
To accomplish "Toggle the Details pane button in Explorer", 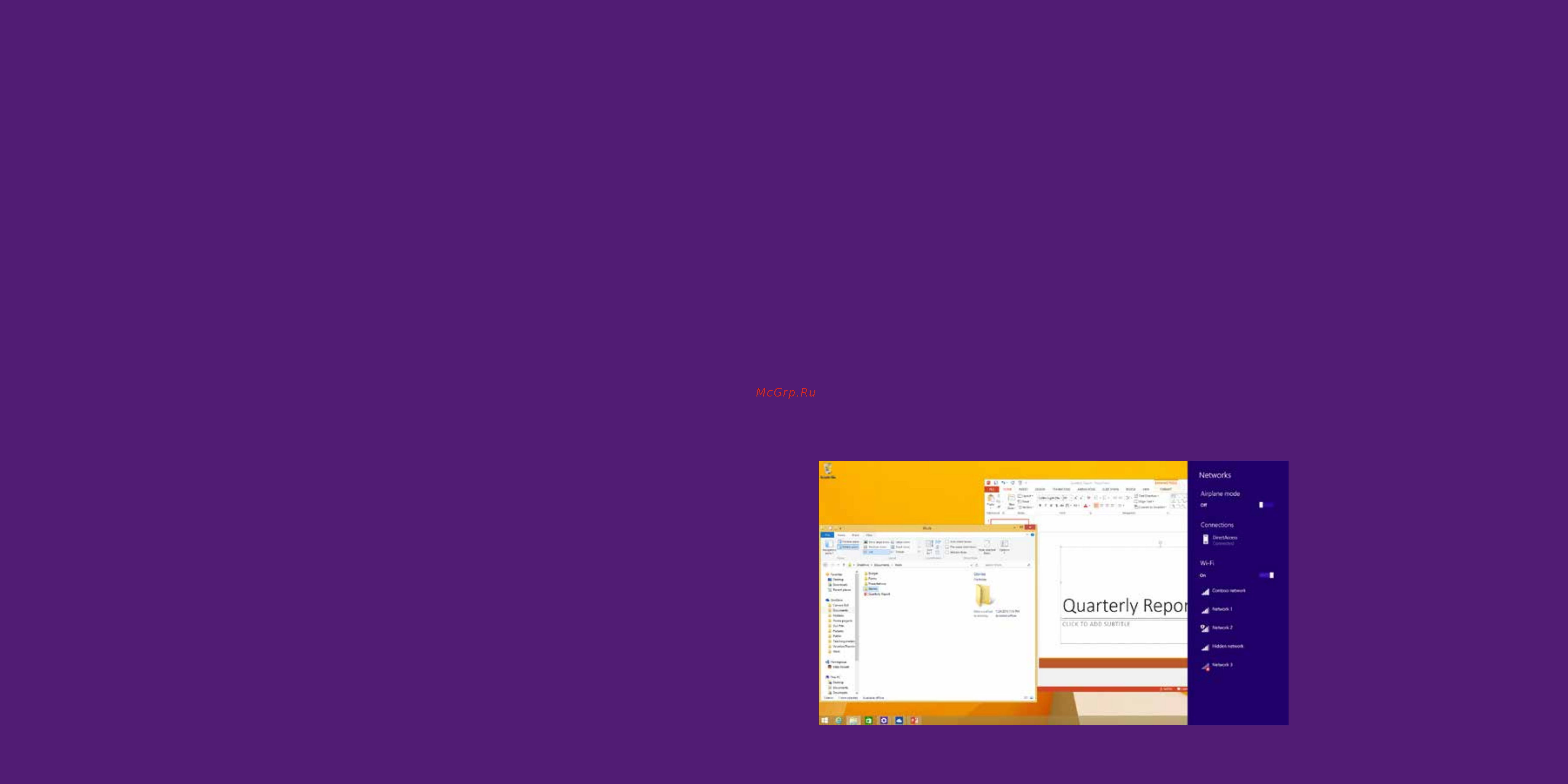I will [848, 547].
